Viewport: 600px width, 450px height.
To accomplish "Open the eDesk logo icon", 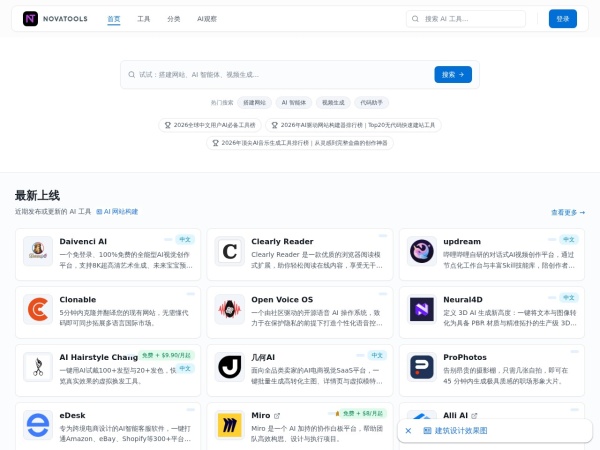I will coord(38,425).
